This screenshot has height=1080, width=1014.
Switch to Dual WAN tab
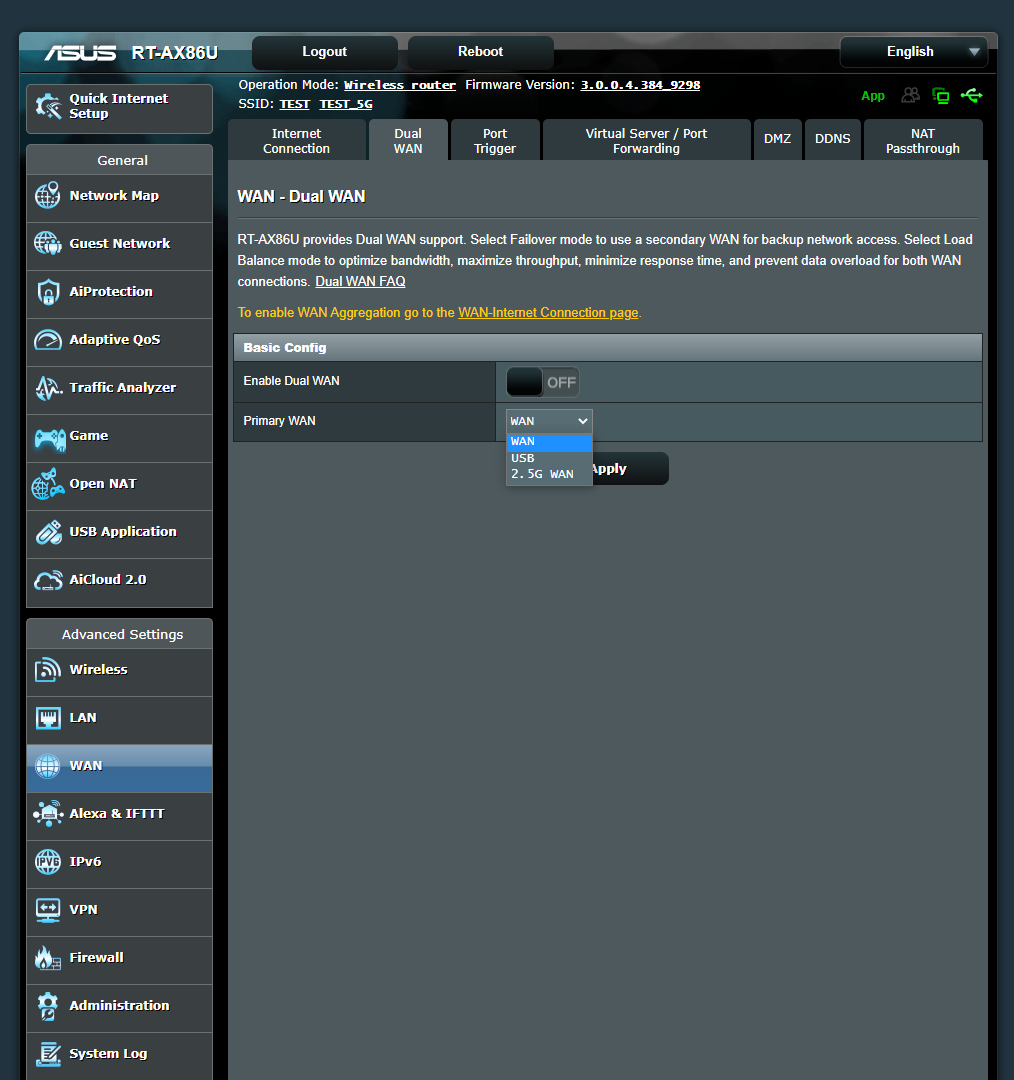pyautogui.click(x=408, y=141)
